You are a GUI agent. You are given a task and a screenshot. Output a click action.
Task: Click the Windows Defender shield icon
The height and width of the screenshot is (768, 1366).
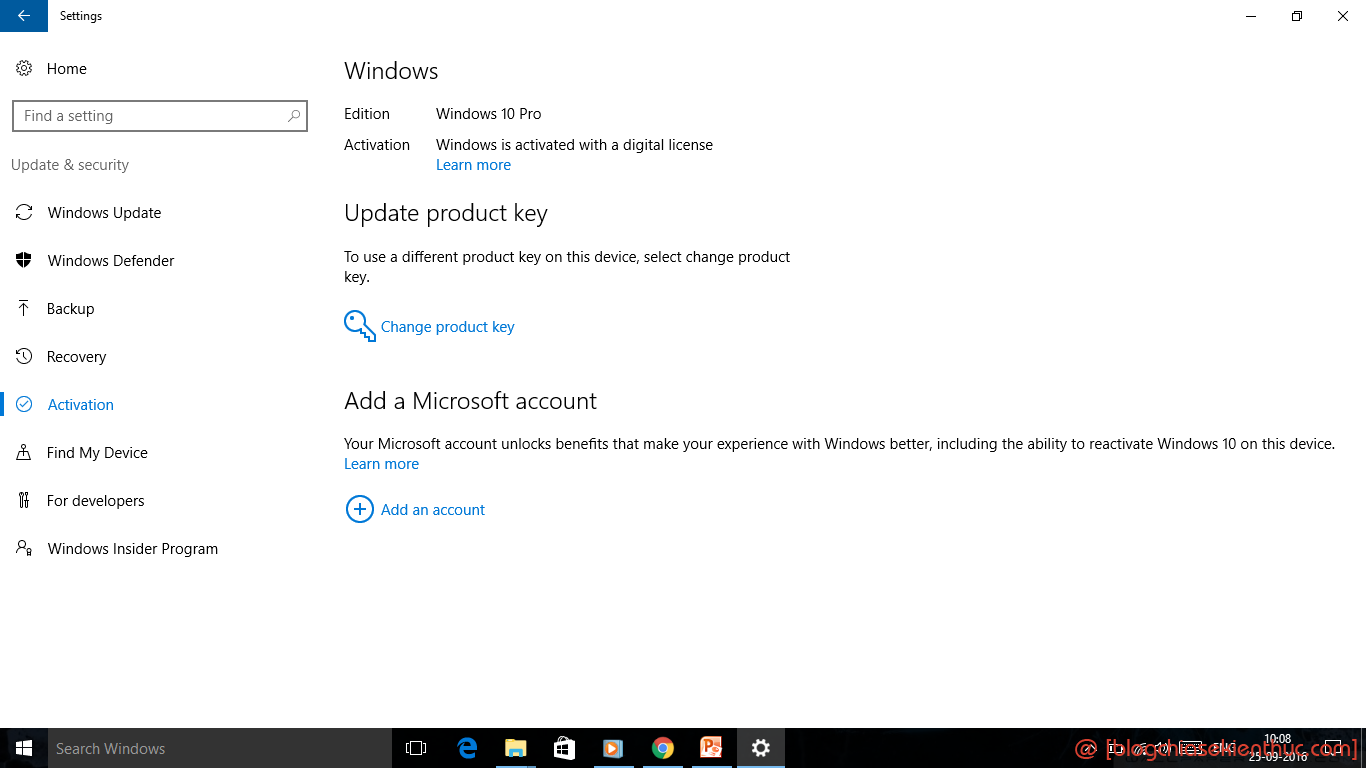[x=24, y=261]
